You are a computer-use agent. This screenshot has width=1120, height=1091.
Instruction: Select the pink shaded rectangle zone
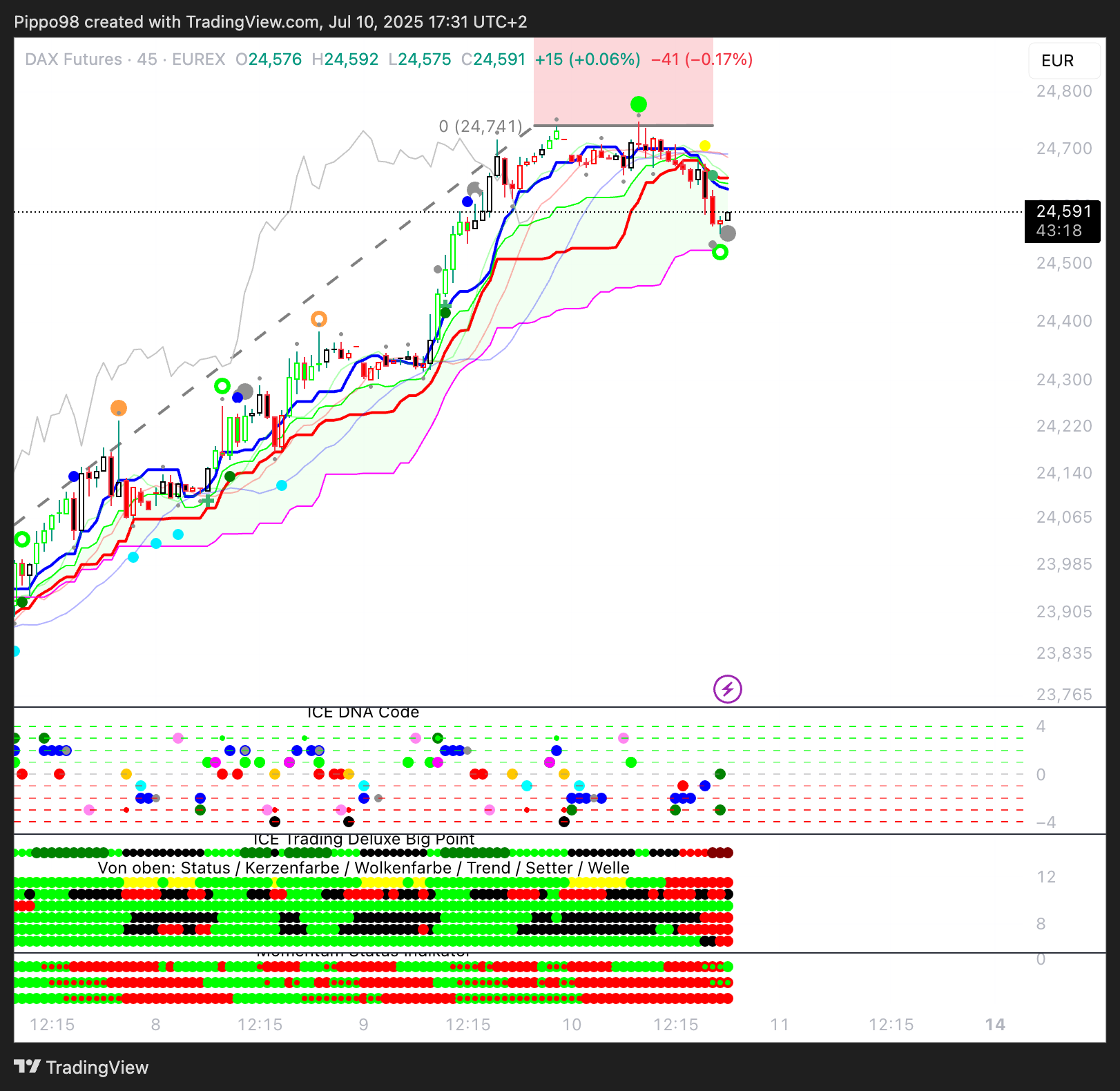[x=623, y=81]
